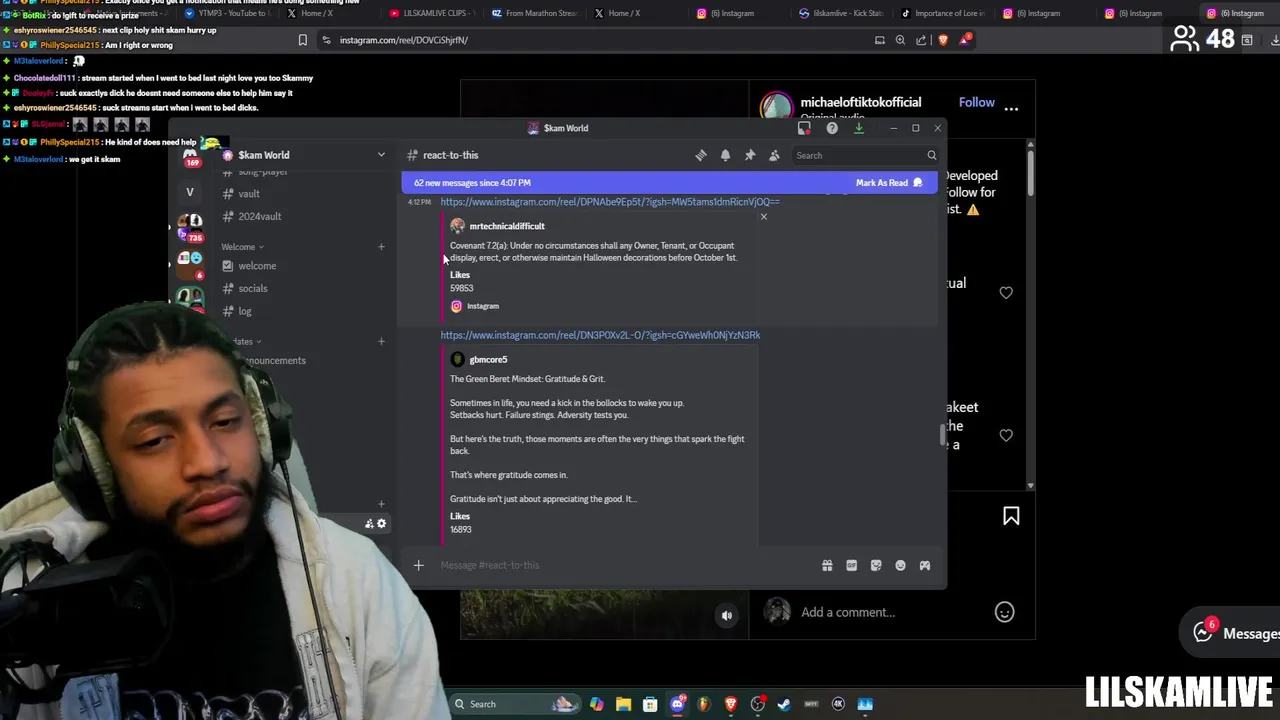1280x720 pixels.
Task: Open the emoji picker in Discord
Action: pyautogui.click(x=900, y=565)
